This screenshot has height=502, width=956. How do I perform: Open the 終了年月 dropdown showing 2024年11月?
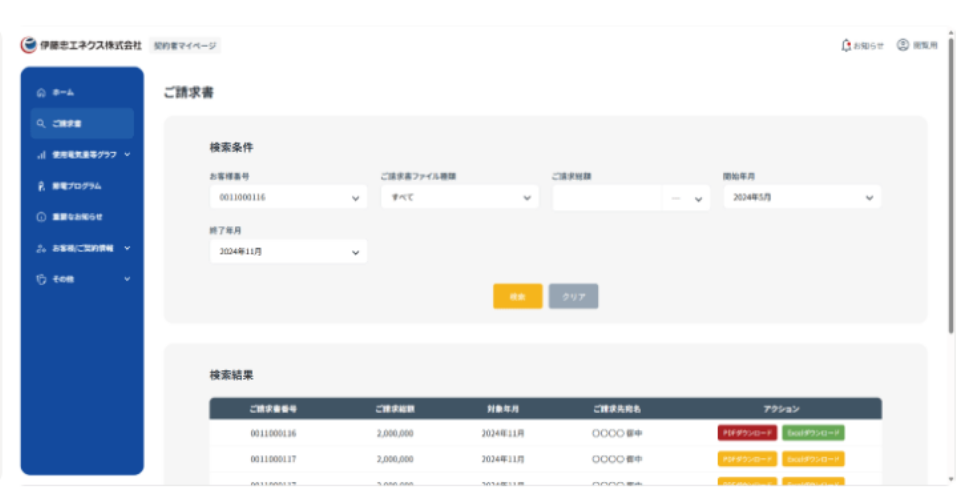click(x=288, y=252)
